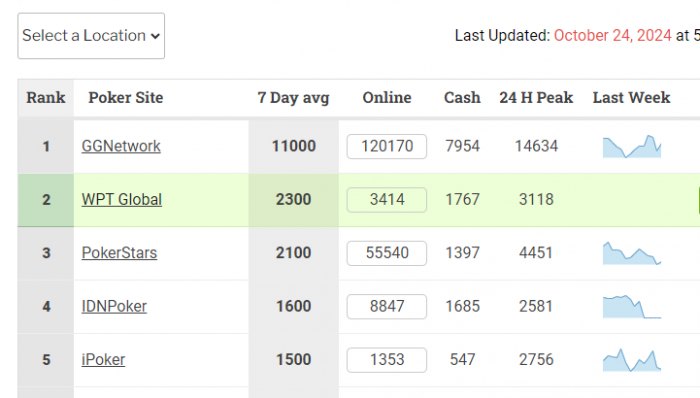Click the WPT Global online count 3414 box
Image resolution: width=700 pixels, height=398 pixels.
pyautogui.click(x=387, y=199)
